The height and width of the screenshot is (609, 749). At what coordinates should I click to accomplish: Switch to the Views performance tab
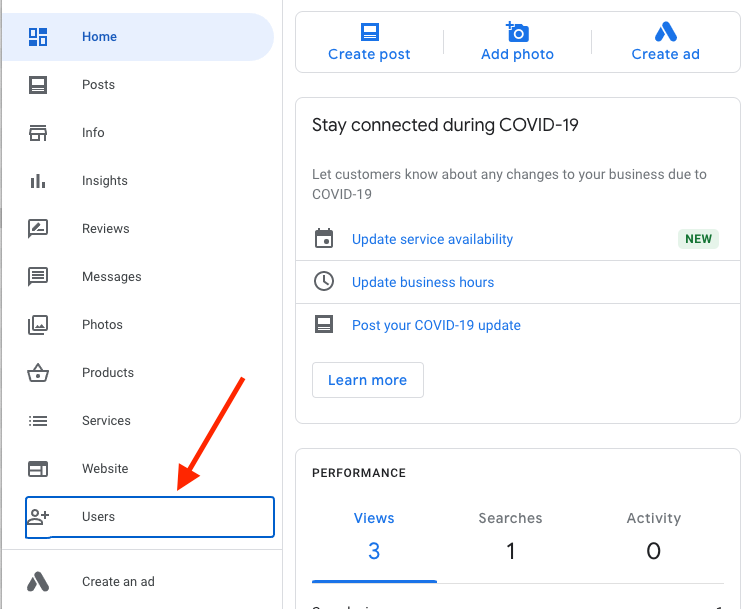[x=374, y=518]
